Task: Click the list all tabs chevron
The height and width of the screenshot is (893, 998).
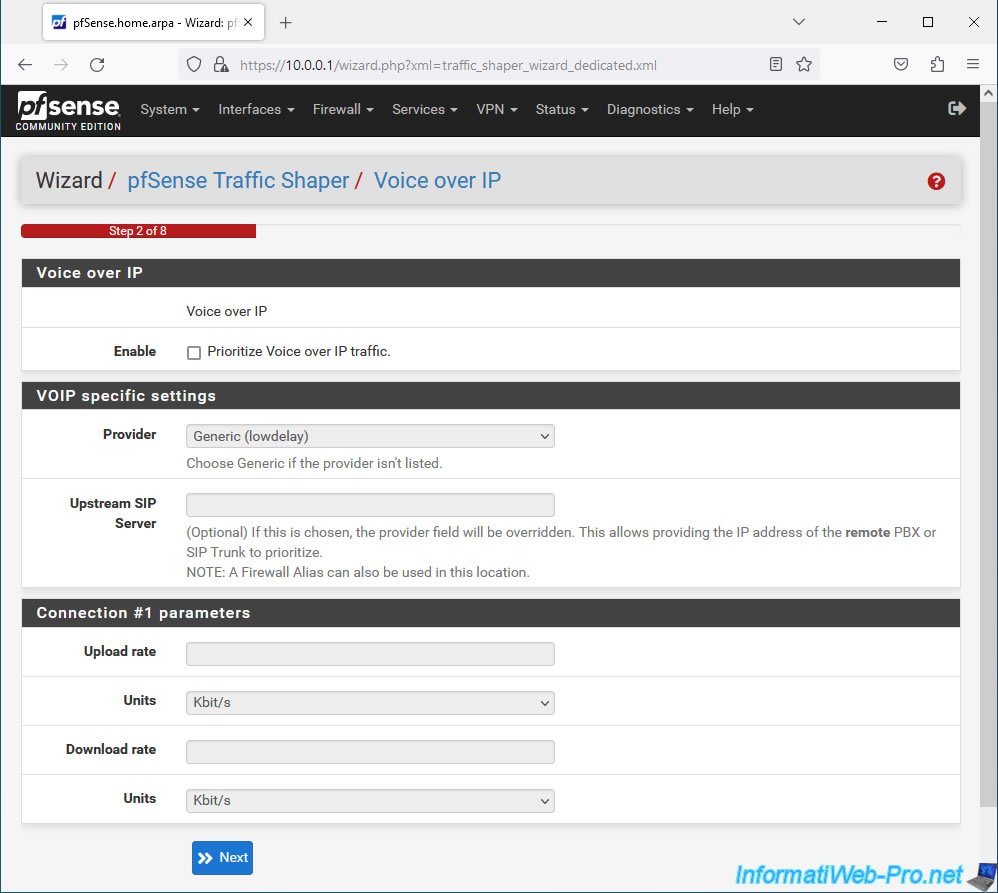Action: coord(799,22)
